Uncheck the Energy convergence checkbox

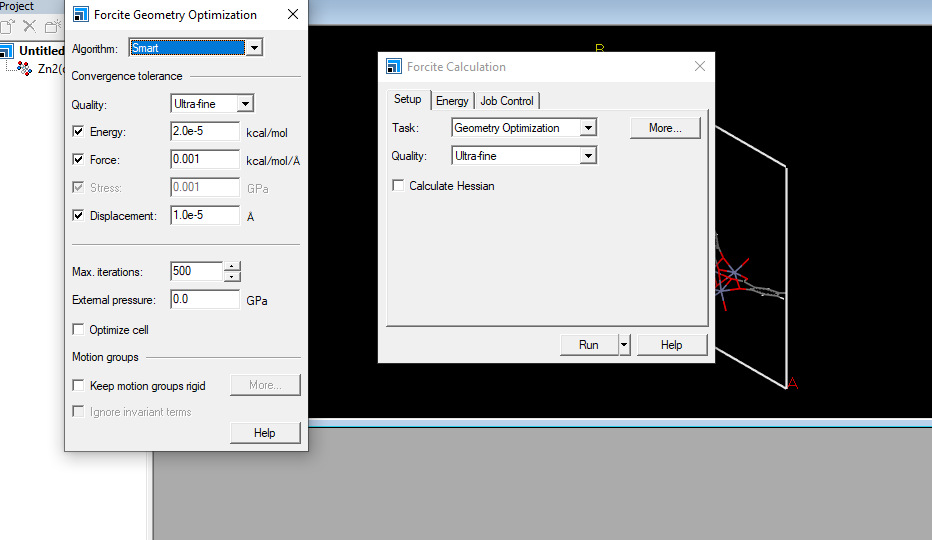(79, 132)
